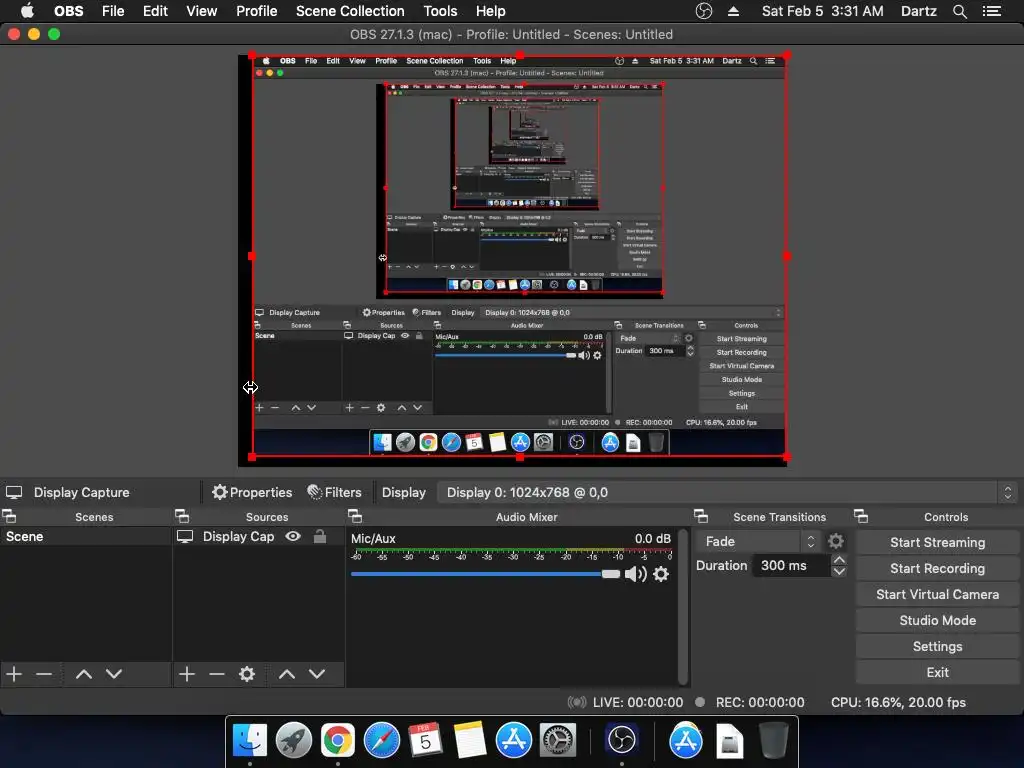Click Start Recording button
1024x768 pixels.
point(937,568)
